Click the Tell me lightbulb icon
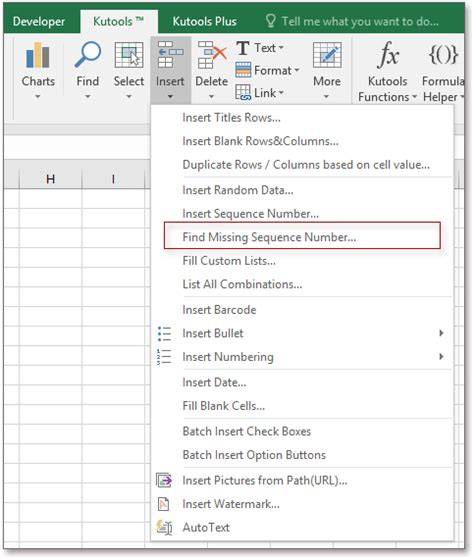 point(271,21)
